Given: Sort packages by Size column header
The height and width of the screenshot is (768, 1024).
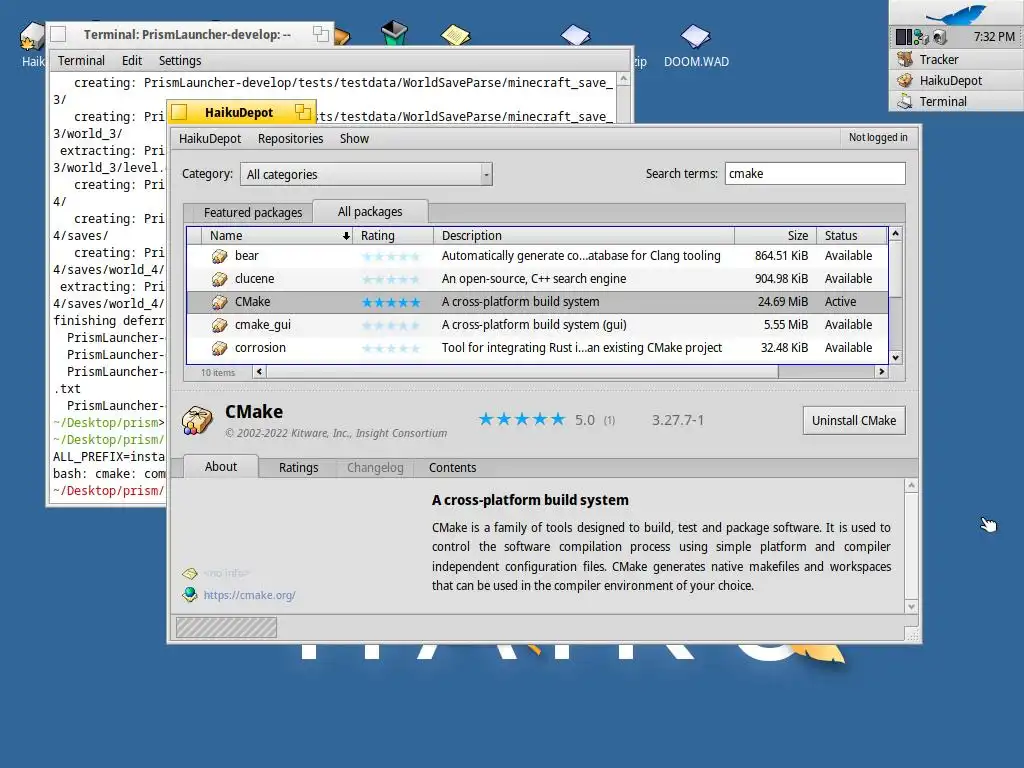Looking at the screenshot, I should [x=775, y=236].
